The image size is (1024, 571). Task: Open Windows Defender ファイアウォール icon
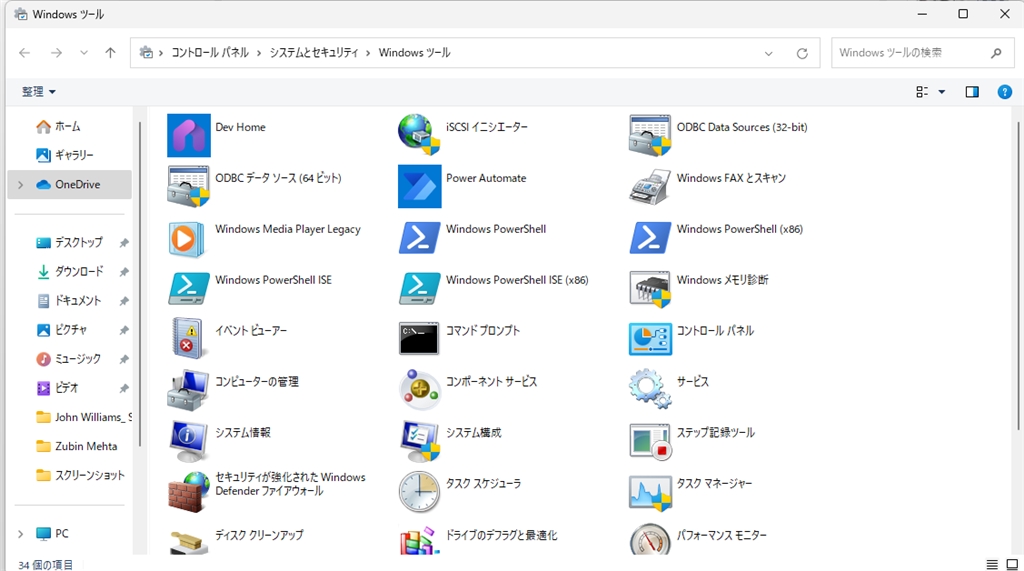pos(189,492)
